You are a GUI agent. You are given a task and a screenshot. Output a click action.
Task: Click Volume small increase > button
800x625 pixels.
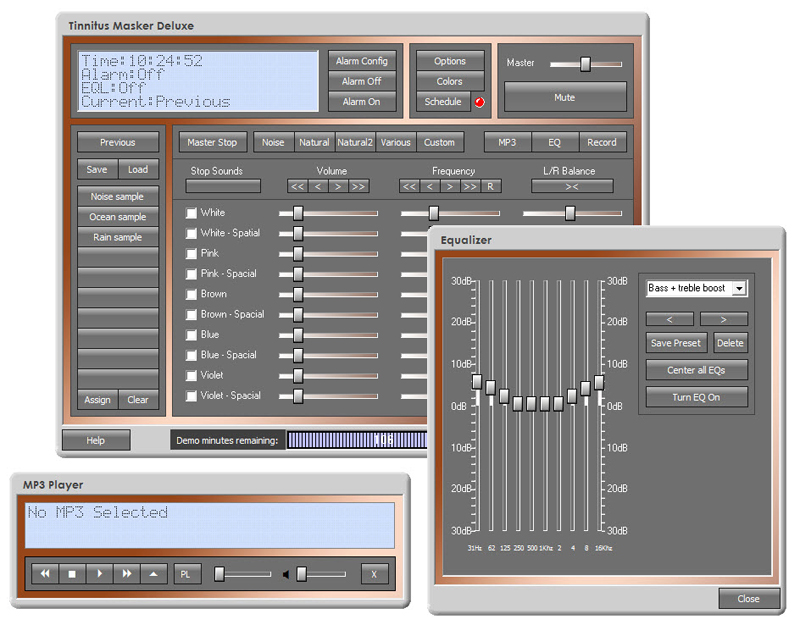click(338, 186)
